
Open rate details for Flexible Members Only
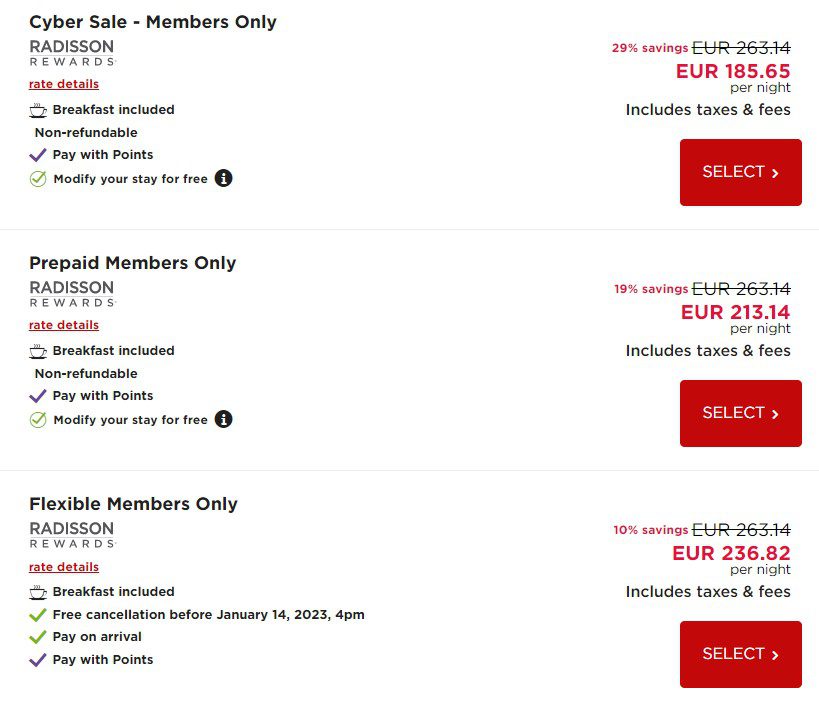(64, 567)
